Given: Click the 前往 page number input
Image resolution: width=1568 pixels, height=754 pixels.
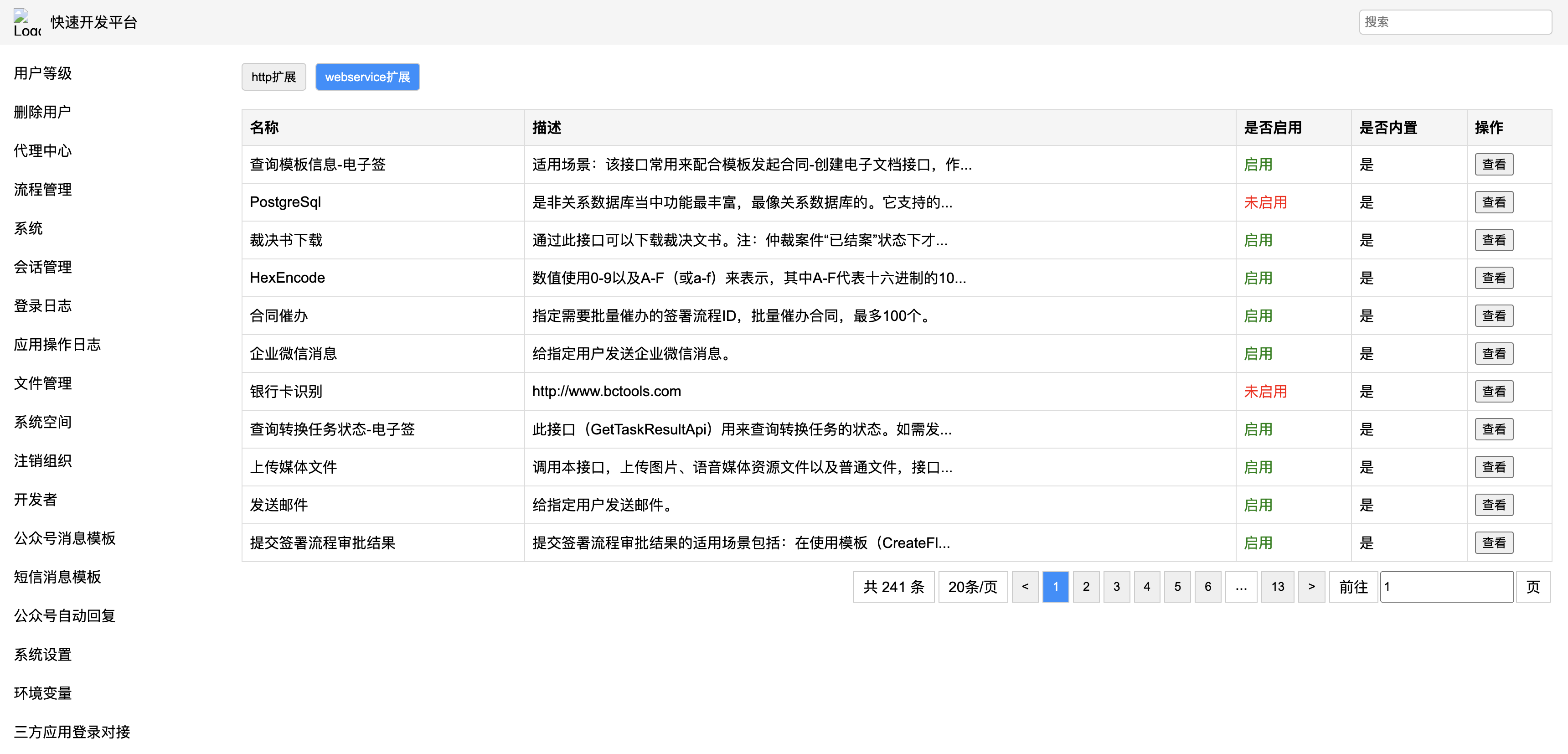Looking at the screenshot, I should [1446, 587].
